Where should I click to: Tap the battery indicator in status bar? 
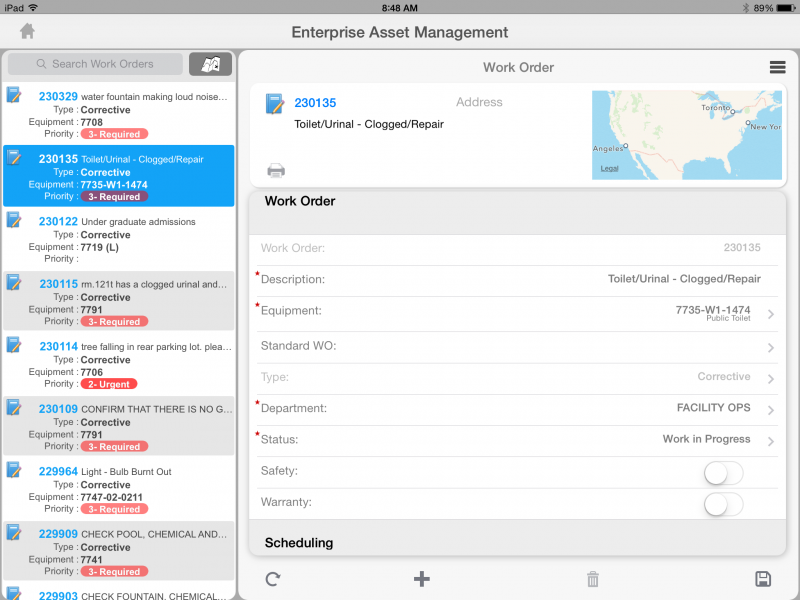[x=786, y=8]
